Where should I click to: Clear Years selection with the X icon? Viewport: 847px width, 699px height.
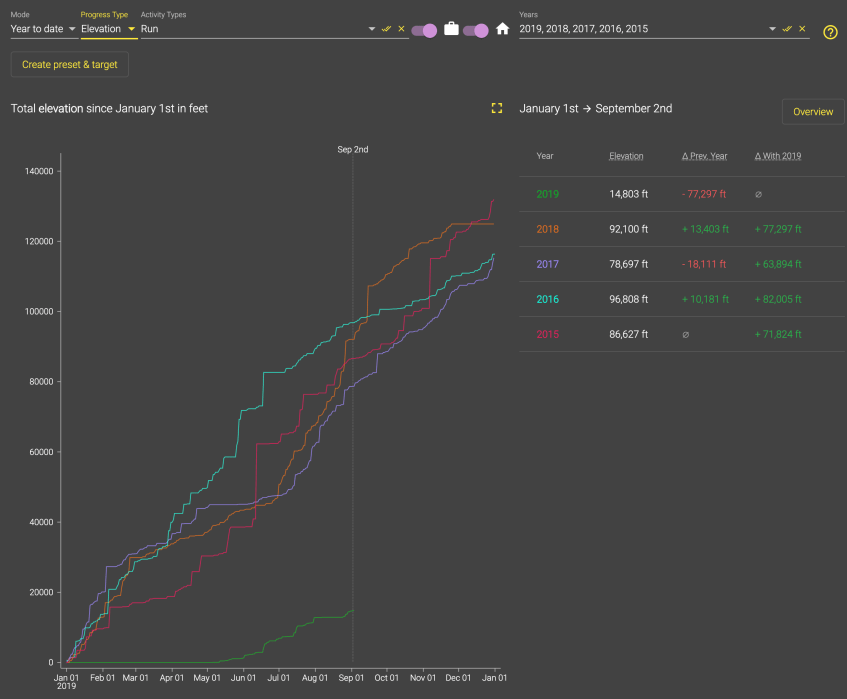[x=802, y=29]
